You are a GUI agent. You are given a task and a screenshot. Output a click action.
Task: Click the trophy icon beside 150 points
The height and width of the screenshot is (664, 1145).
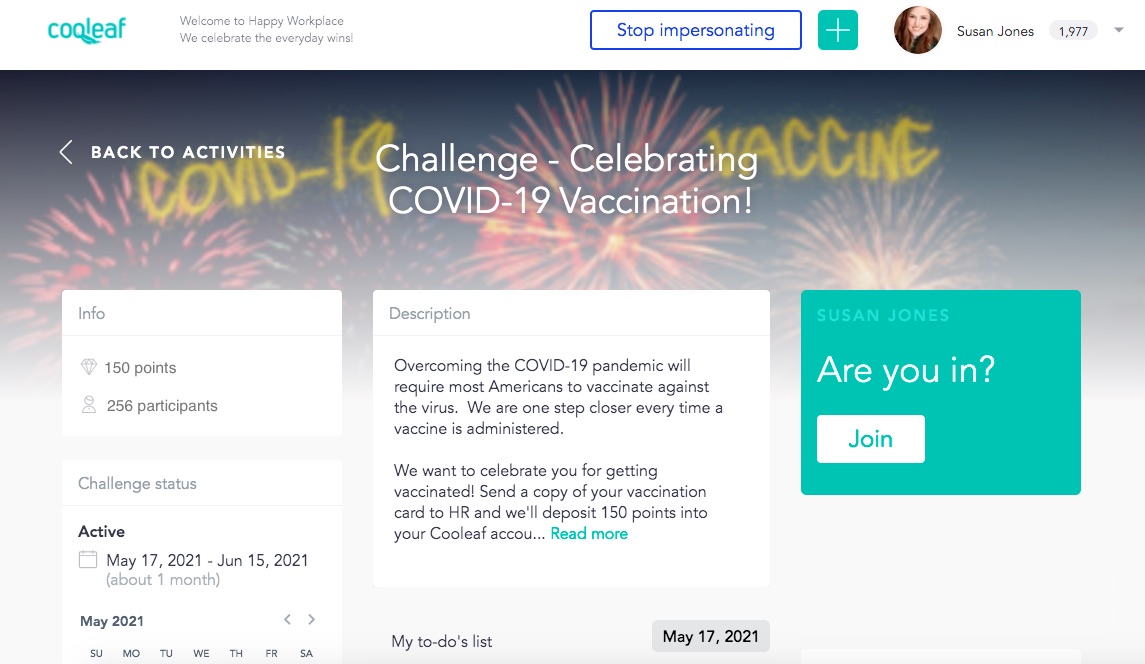[89, 368]
